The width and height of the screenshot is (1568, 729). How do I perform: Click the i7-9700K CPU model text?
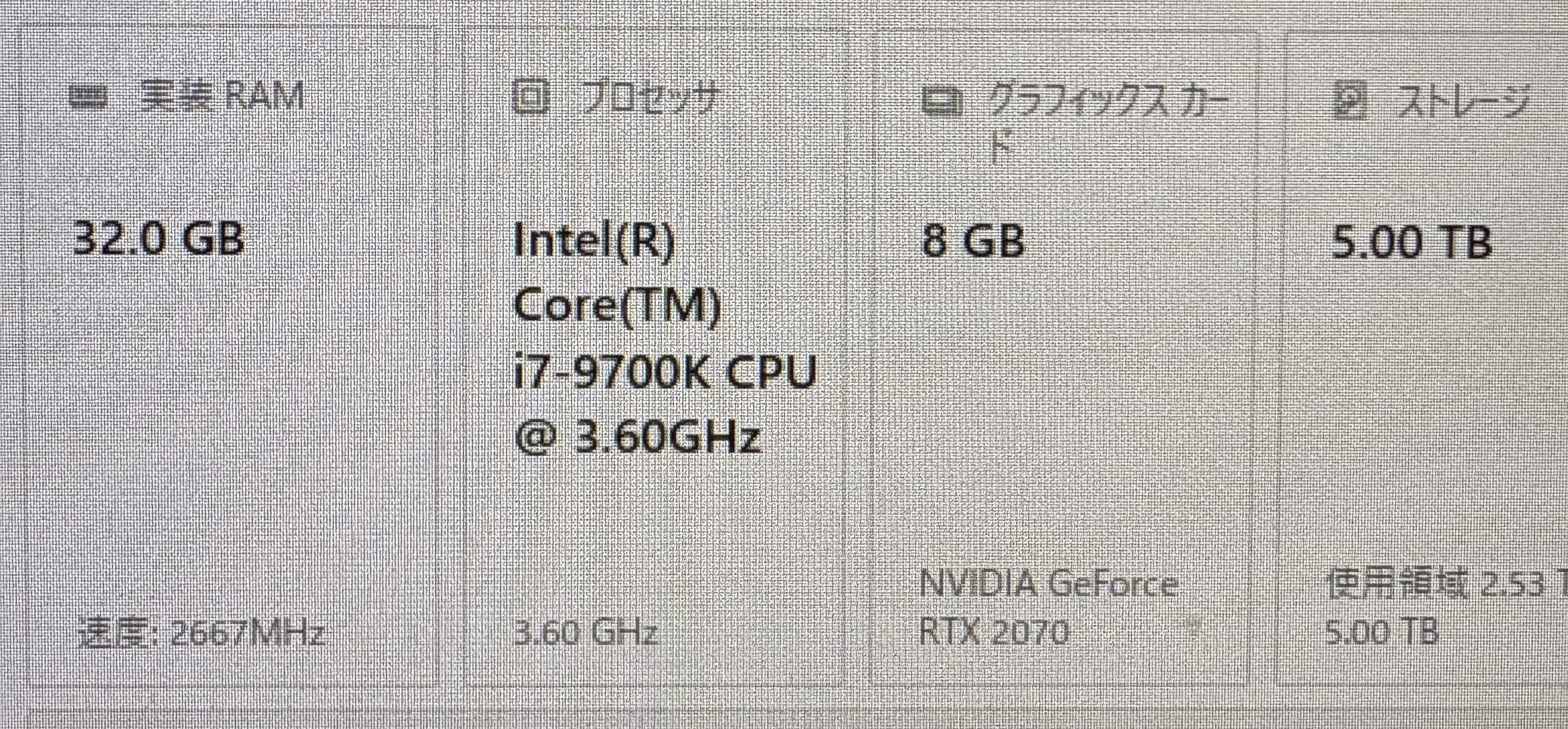pos(665,372)
